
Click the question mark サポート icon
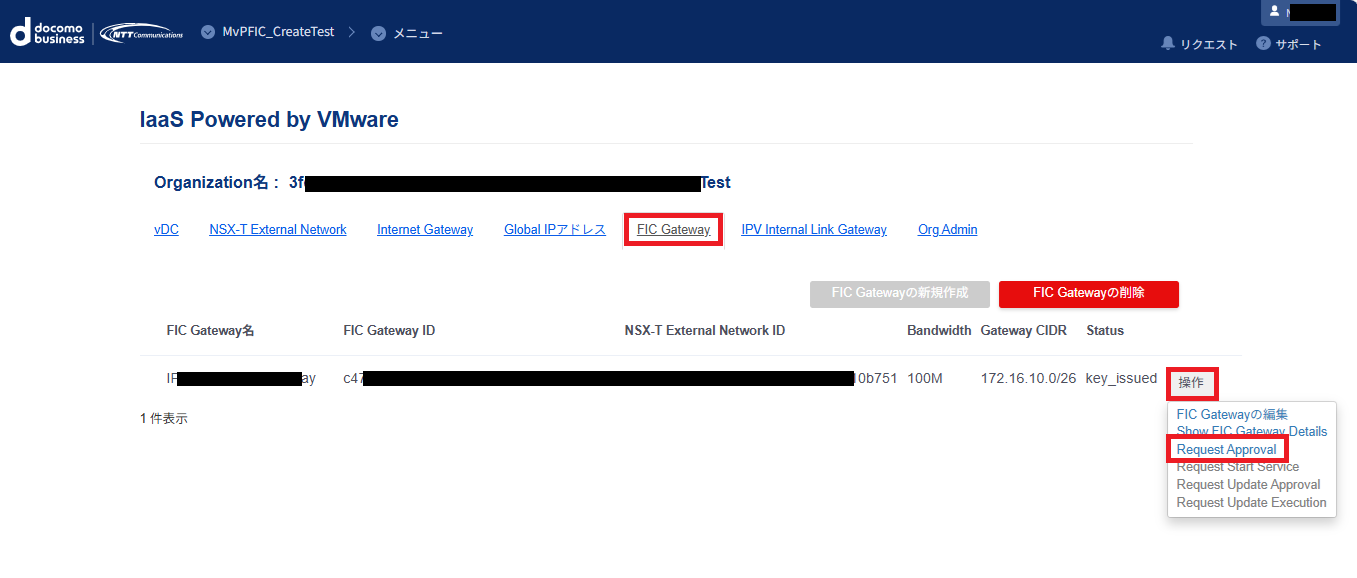point(1263,44)
